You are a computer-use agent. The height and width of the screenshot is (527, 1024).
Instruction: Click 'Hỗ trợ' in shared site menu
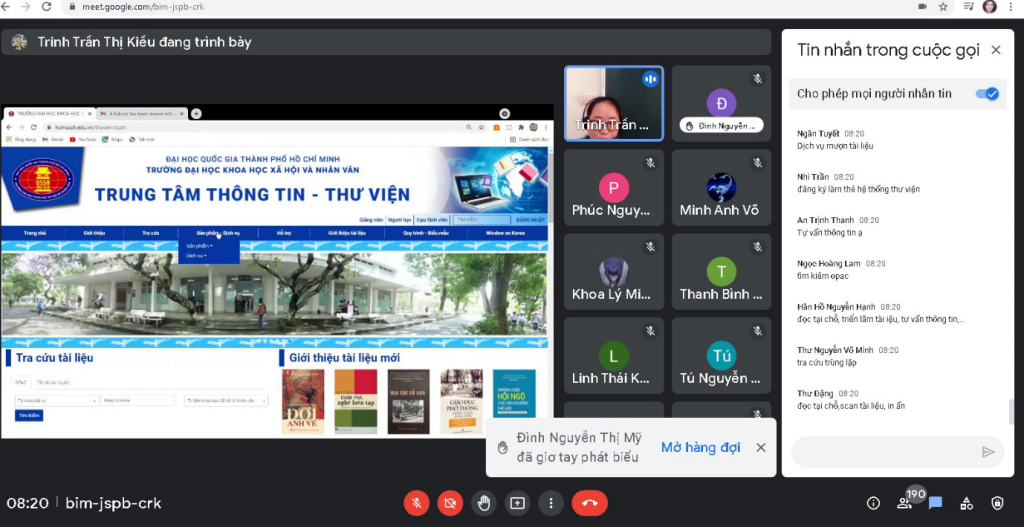point(284,233)
